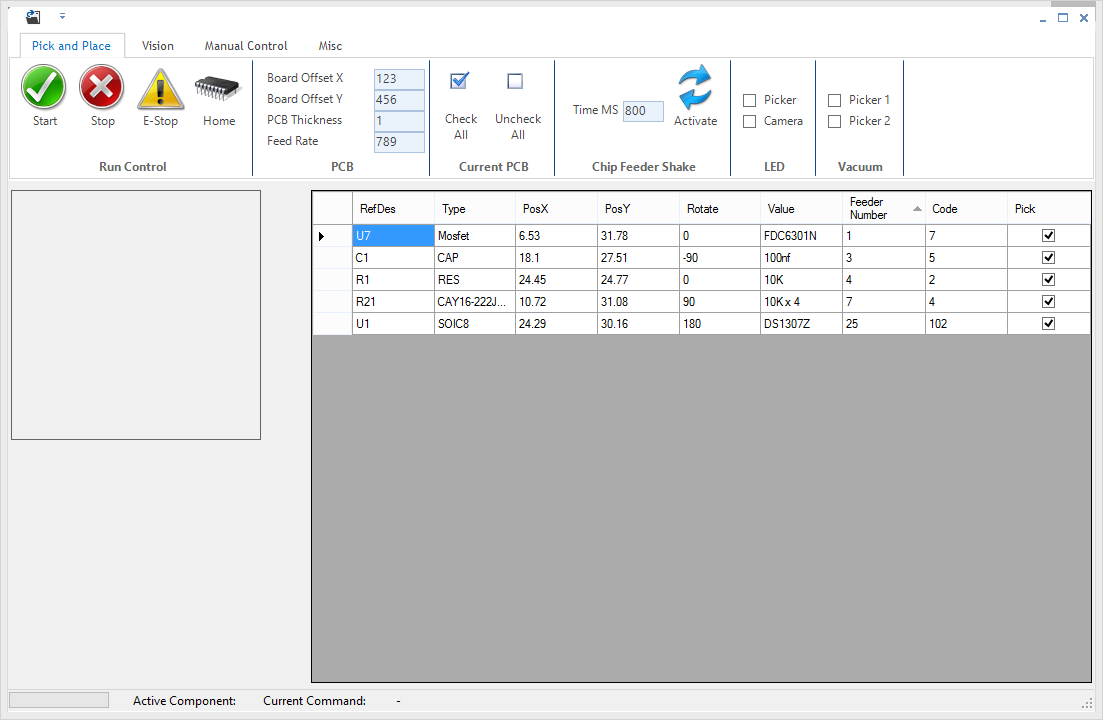The width and height of the screenshot is (1103, 720).
Task: Select the Home chip icon
Action: click(218, 88)
